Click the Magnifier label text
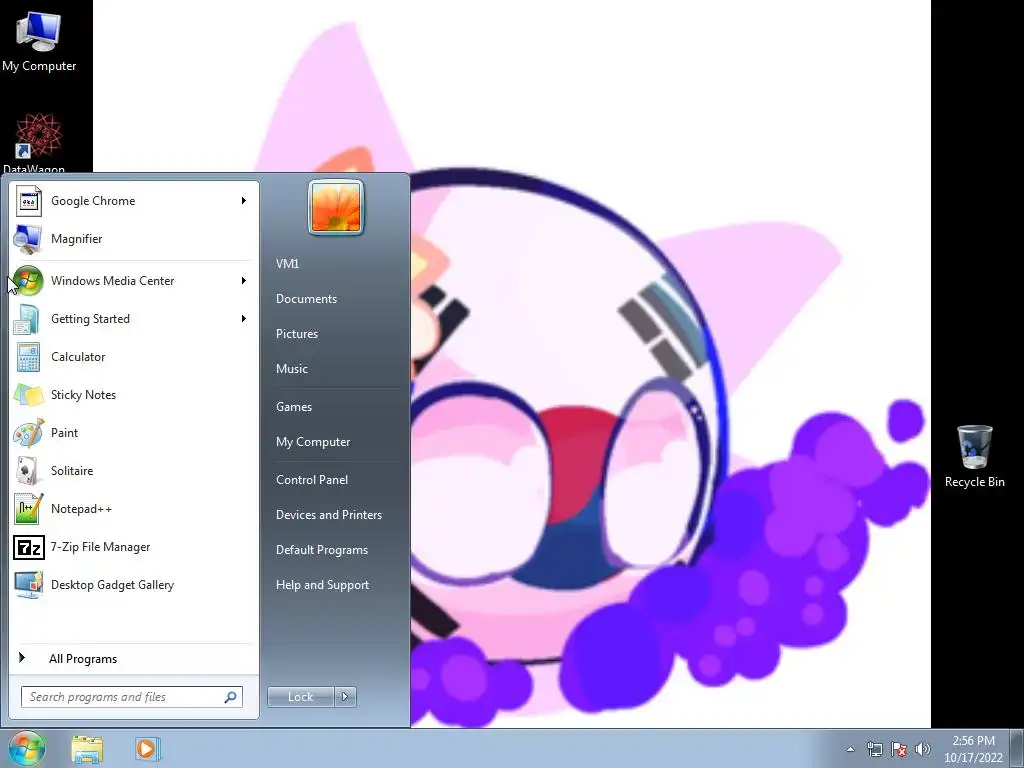Screen dimensions: 1024x768 point(76,239)
